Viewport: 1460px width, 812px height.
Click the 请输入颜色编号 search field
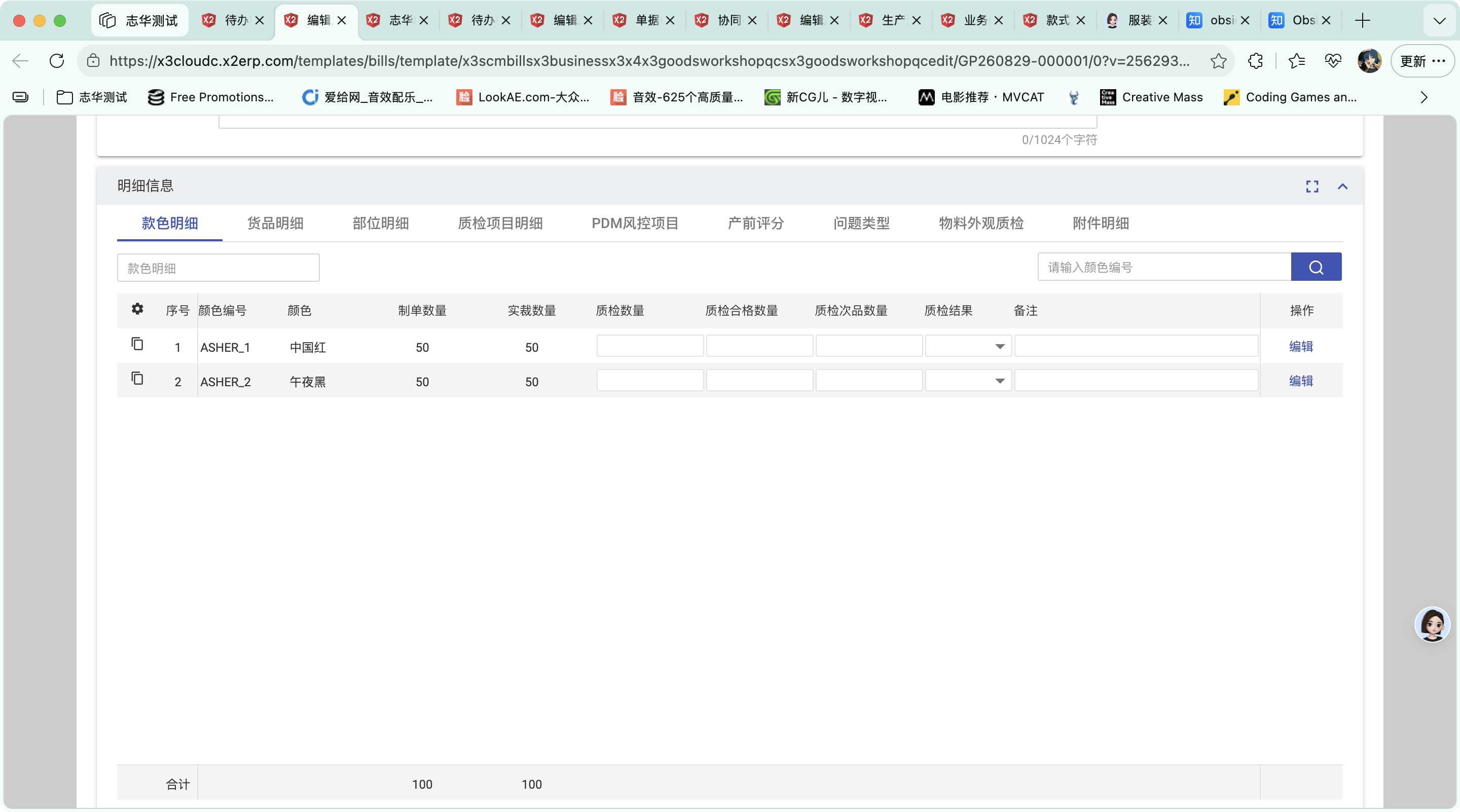[x=1164, y=267]
